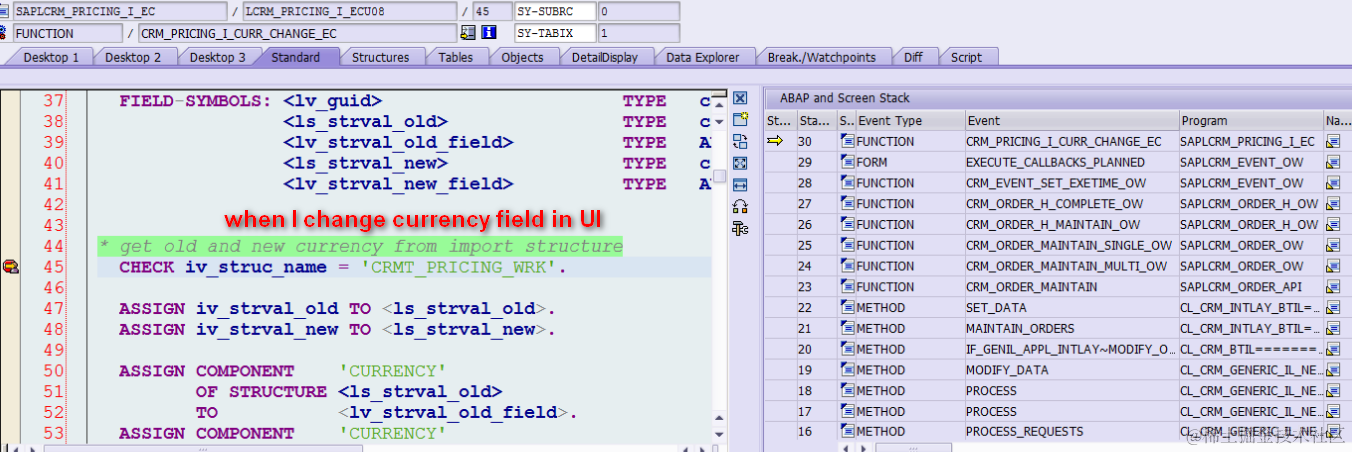Click code line ASSIGN iv_strval_new
Viewport: 1352px width, 452px height.
(x=337, y=330)
